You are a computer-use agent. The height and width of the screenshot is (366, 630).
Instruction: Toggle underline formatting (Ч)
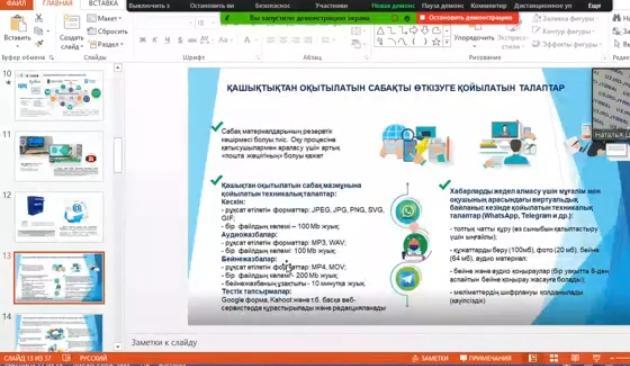click(x=167, y=40)
